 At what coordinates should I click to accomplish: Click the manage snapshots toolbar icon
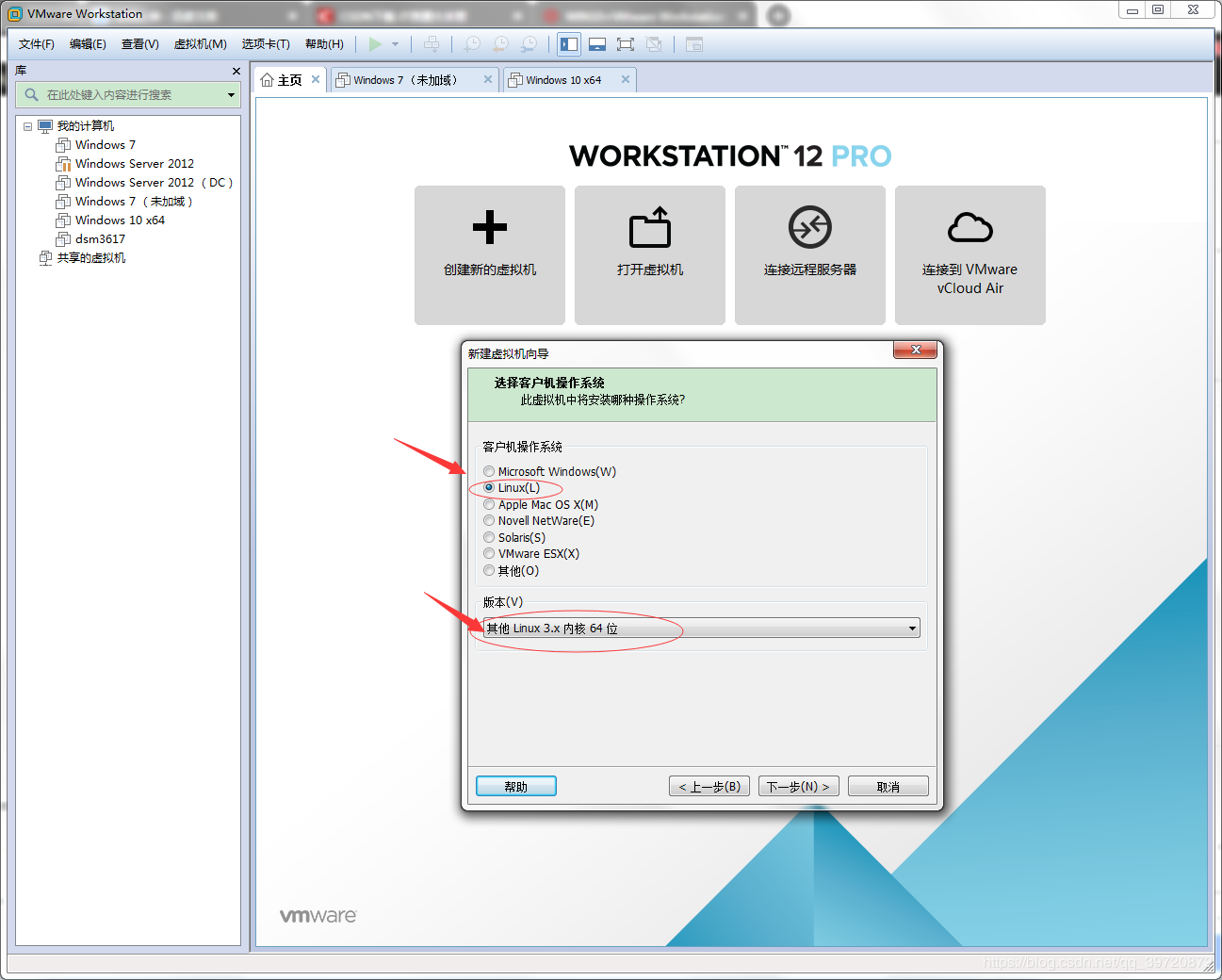pyautogui.click(x=530, y=44)
